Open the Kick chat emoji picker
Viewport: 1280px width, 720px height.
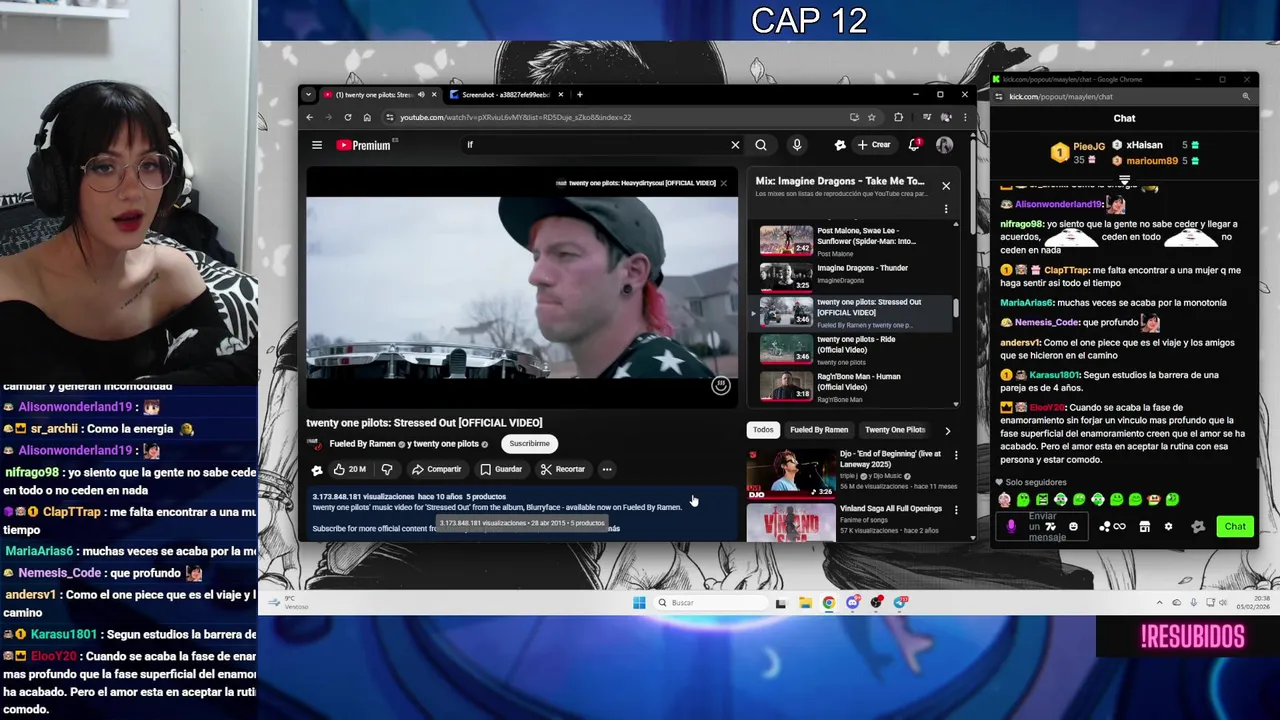1073,527
